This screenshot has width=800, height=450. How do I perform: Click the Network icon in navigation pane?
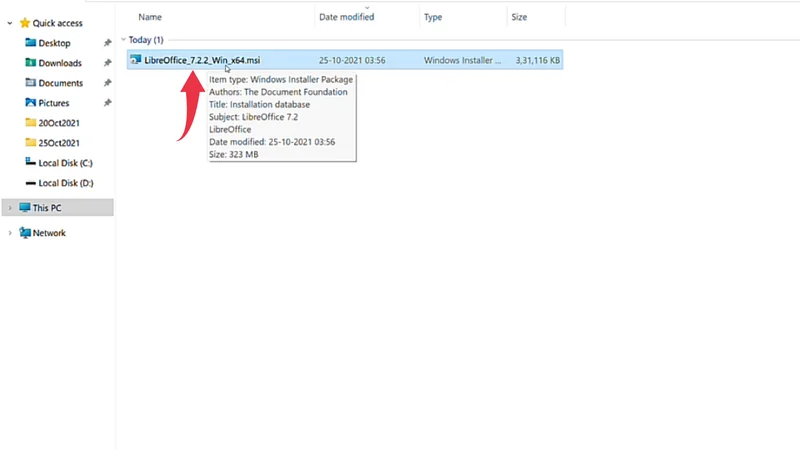tap(24, 233)
